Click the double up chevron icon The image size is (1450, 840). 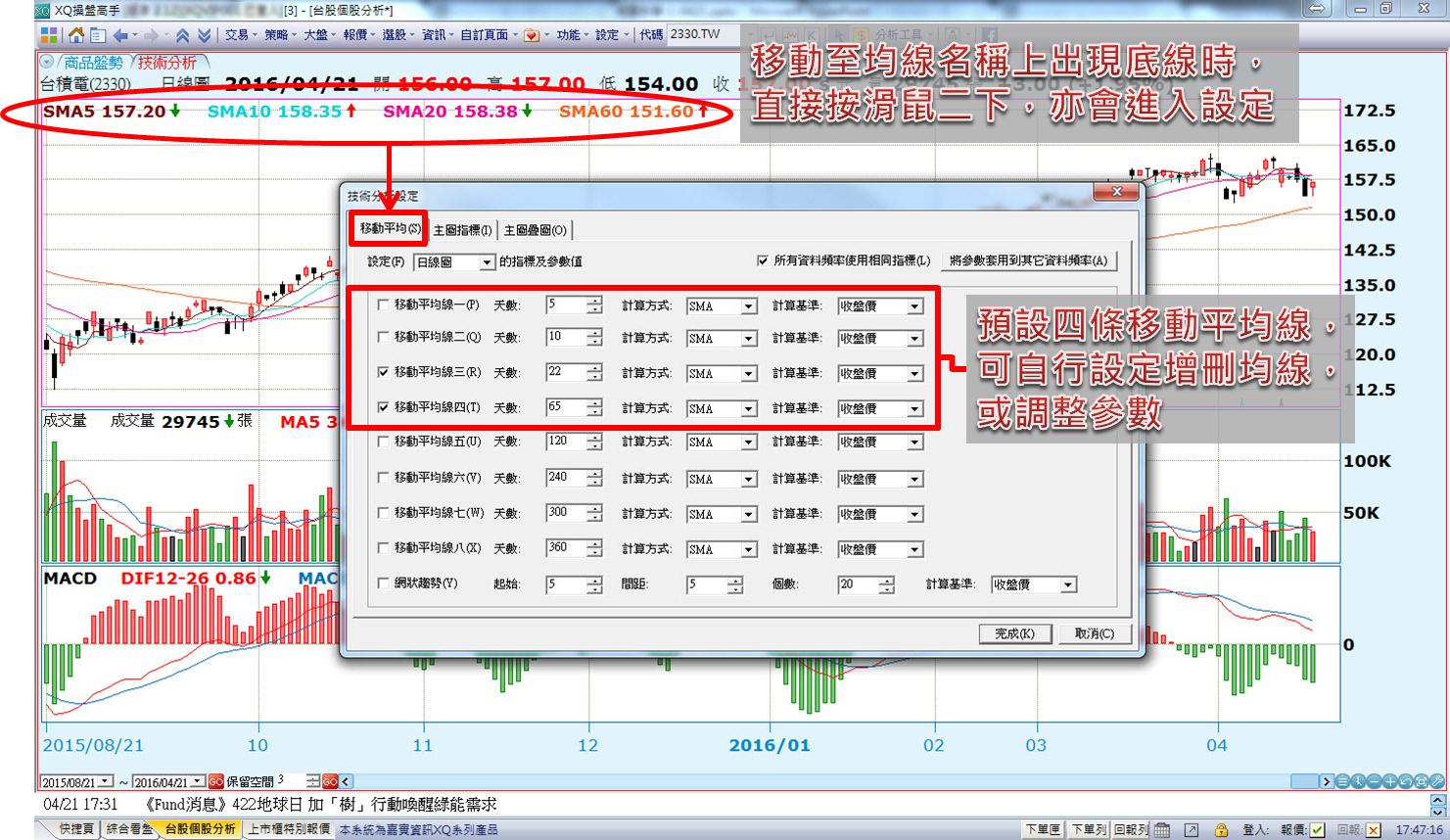[x=182, y=35]
